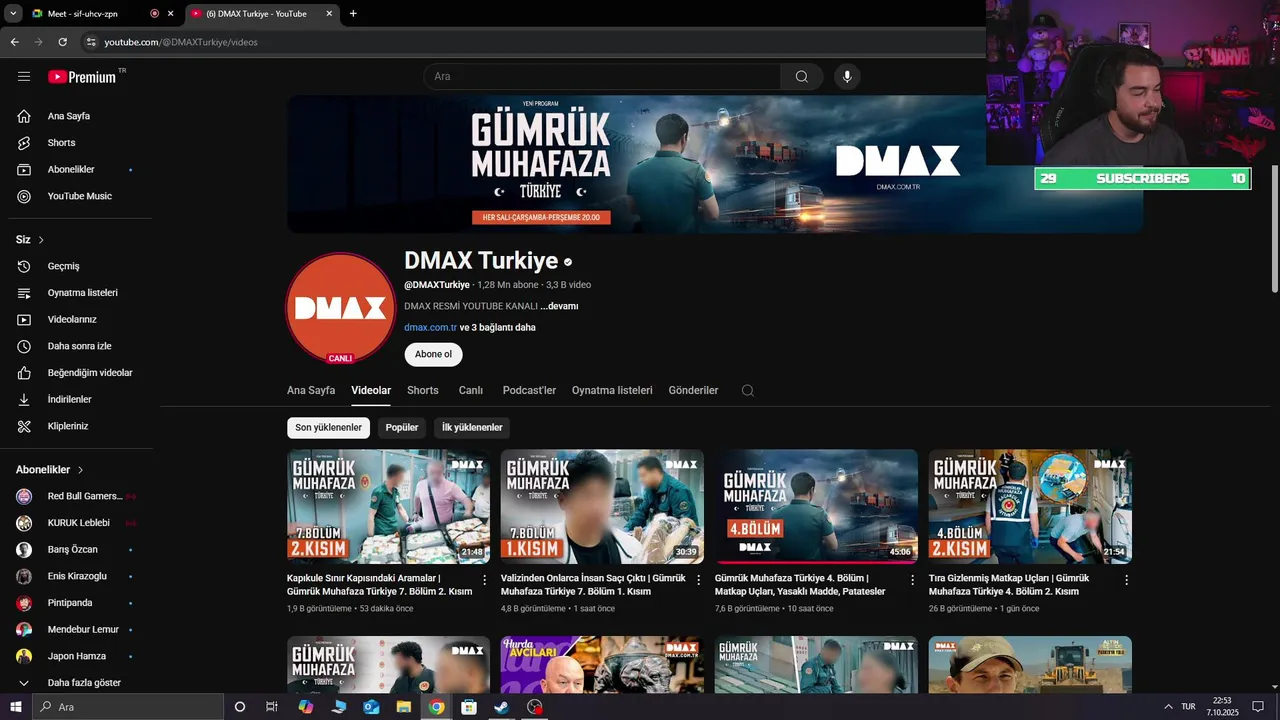Open a new browser tab with the plus button
1280x720 pixels.
click(x=353, y=14)
